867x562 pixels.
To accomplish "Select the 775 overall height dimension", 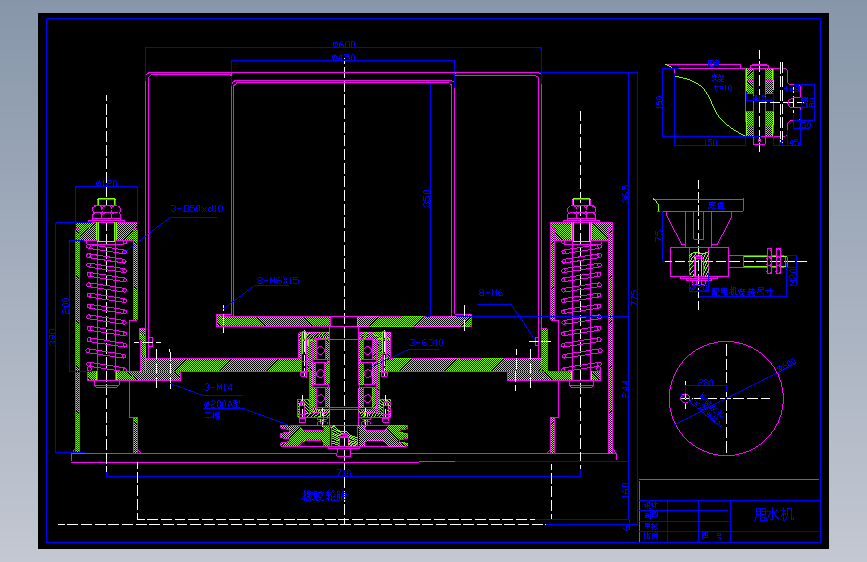I will 634,298.
